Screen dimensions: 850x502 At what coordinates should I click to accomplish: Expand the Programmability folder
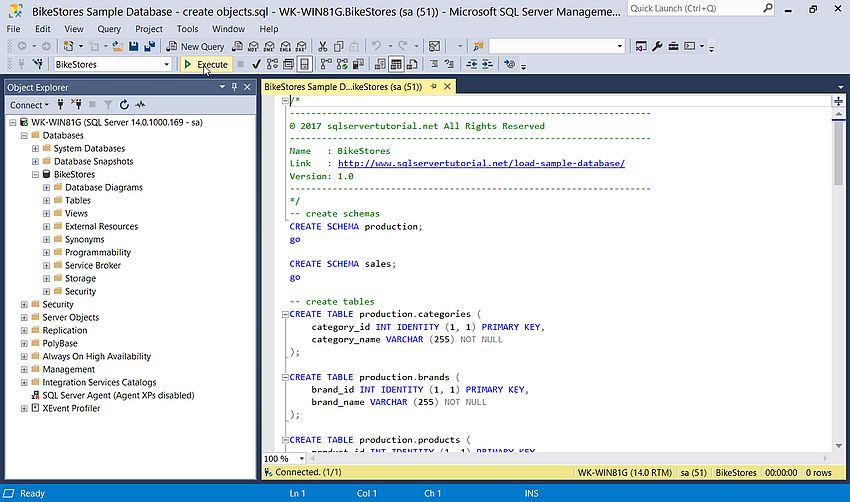[x=47, y=253]
